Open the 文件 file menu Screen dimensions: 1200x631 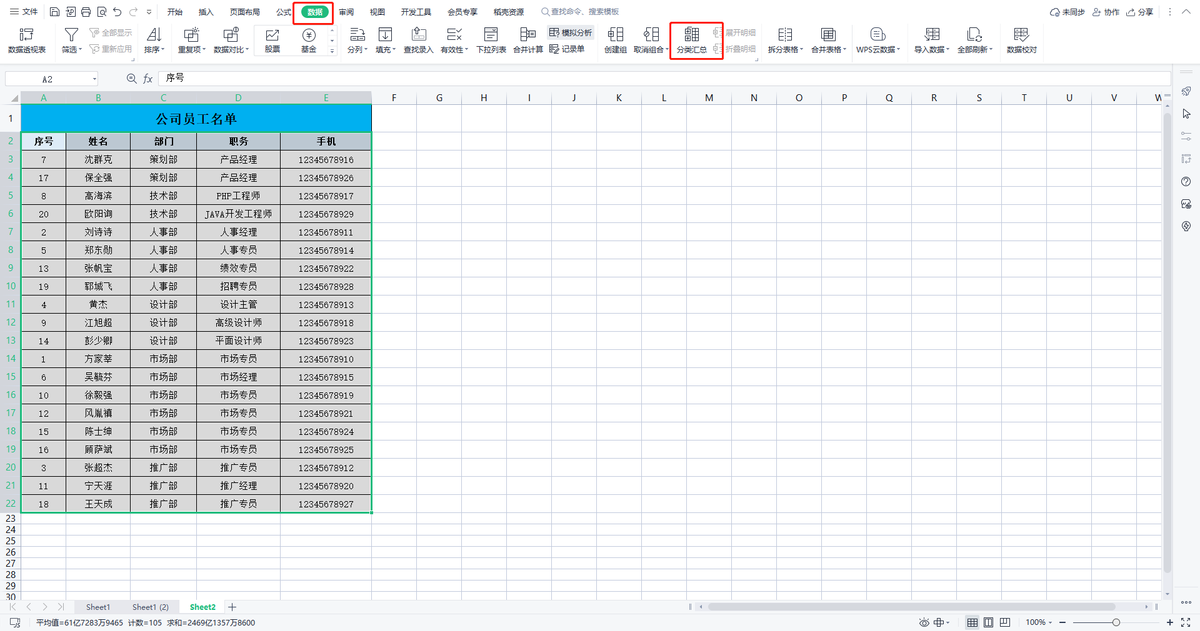tap(23, 12)
